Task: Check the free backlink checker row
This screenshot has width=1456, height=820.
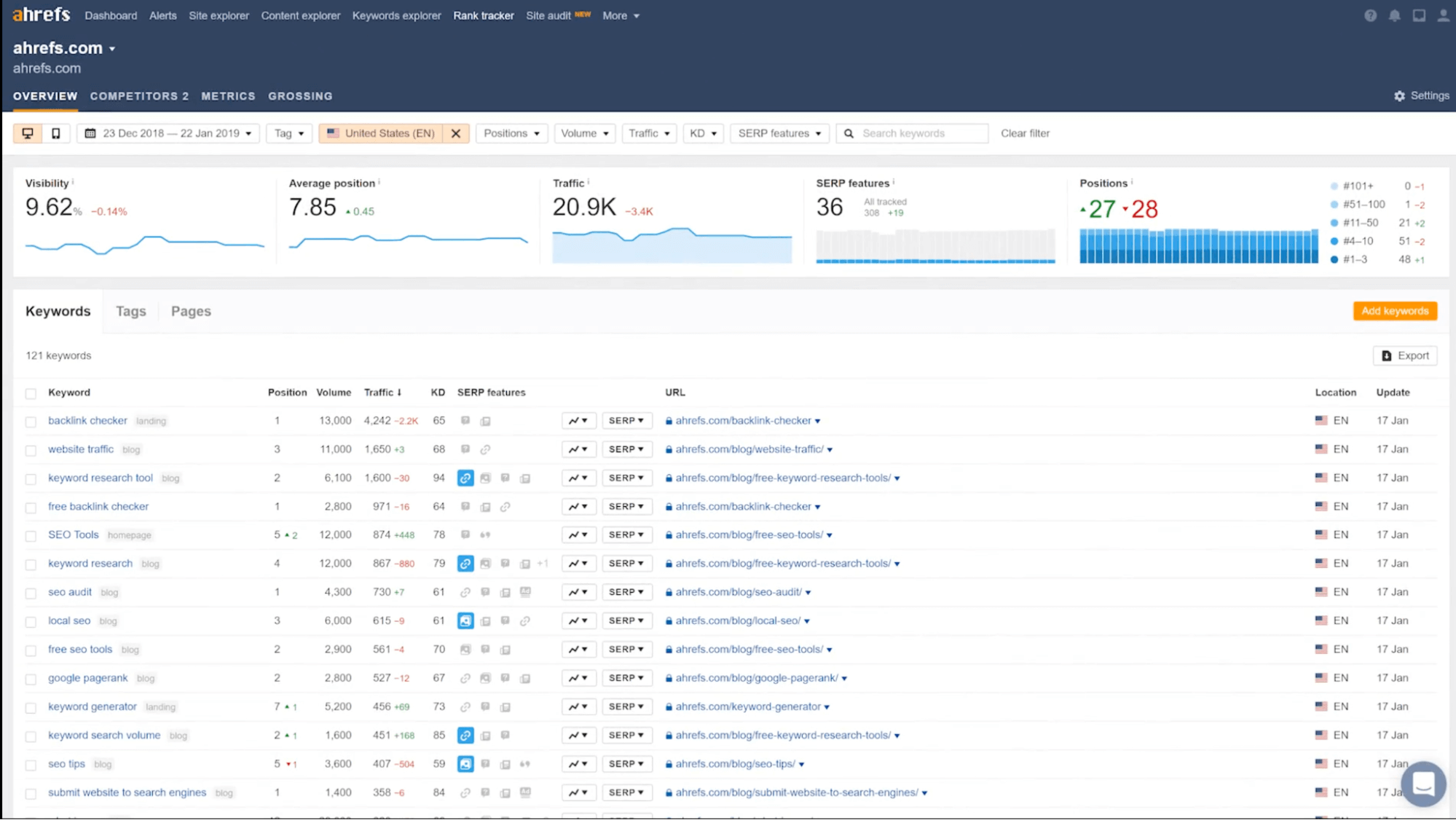Action: point(31,508)
